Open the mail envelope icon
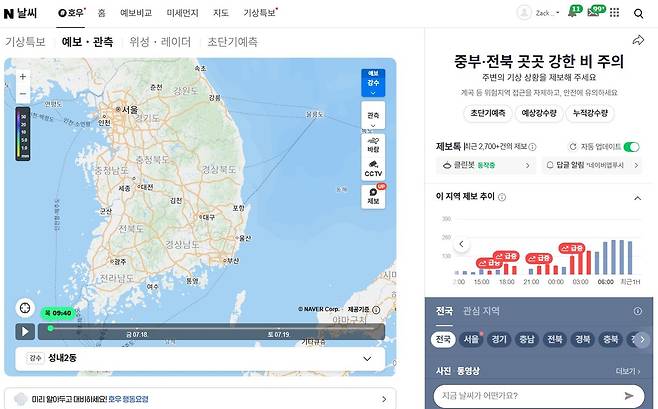 [x=593, y=12]
